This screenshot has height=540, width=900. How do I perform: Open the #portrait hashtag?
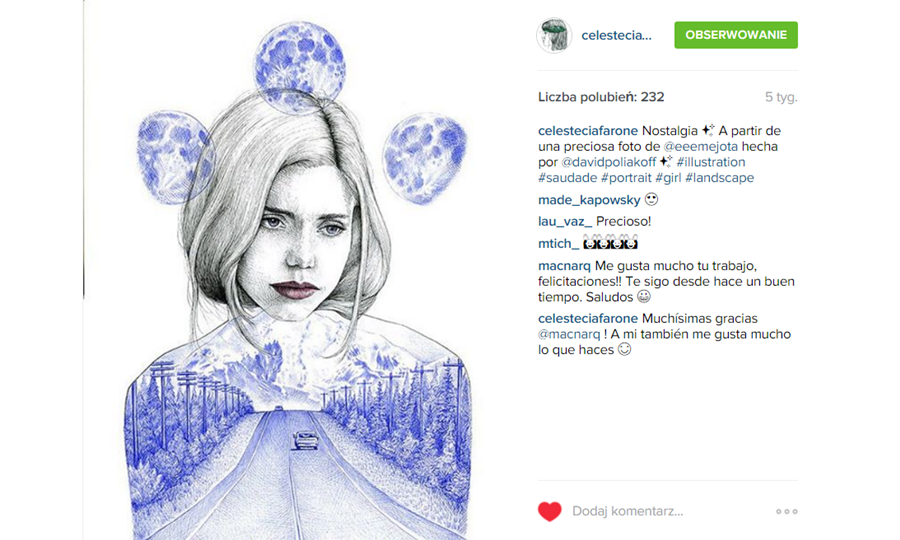626,178
